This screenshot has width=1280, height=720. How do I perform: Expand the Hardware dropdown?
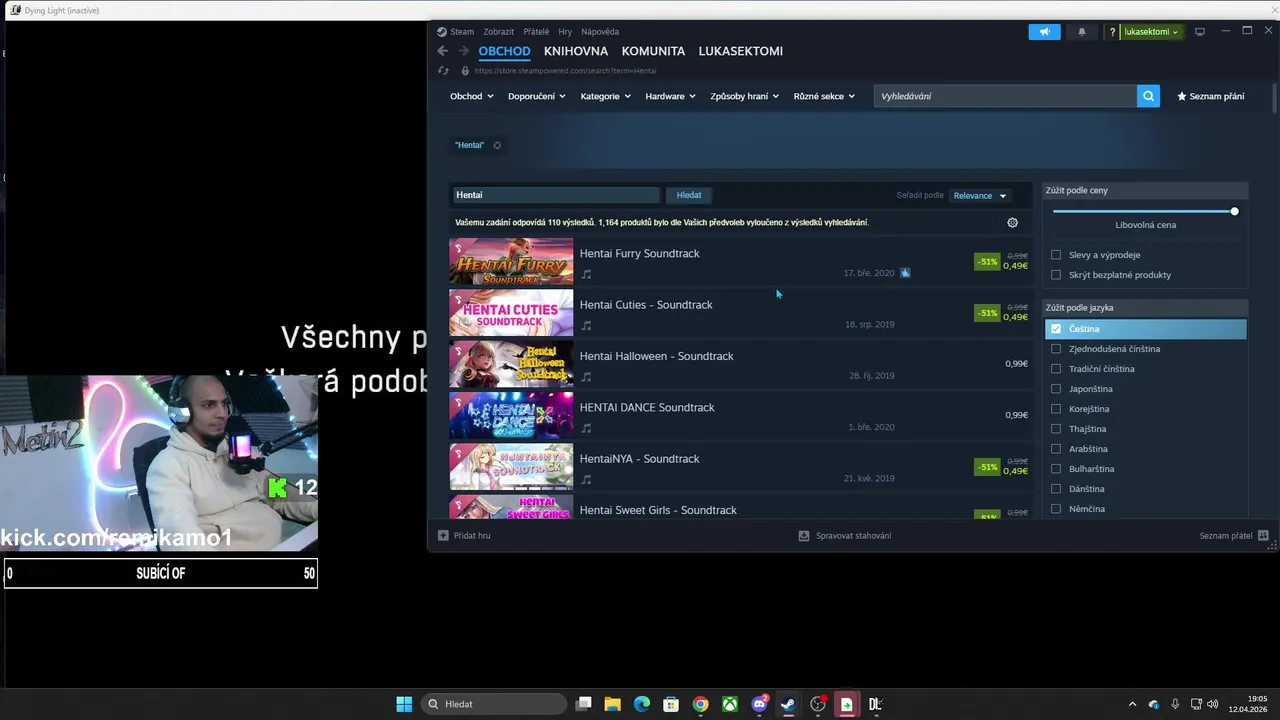click(x=671, y=96)
